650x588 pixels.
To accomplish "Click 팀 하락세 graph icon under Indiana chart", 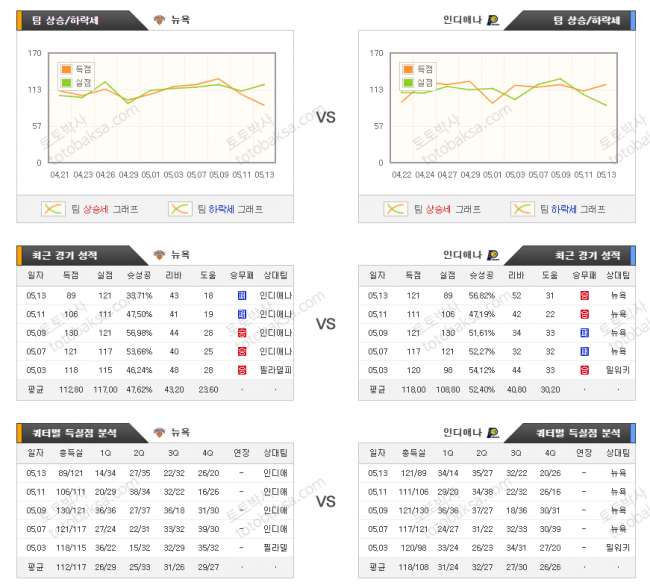I will [x=522, y=209].
